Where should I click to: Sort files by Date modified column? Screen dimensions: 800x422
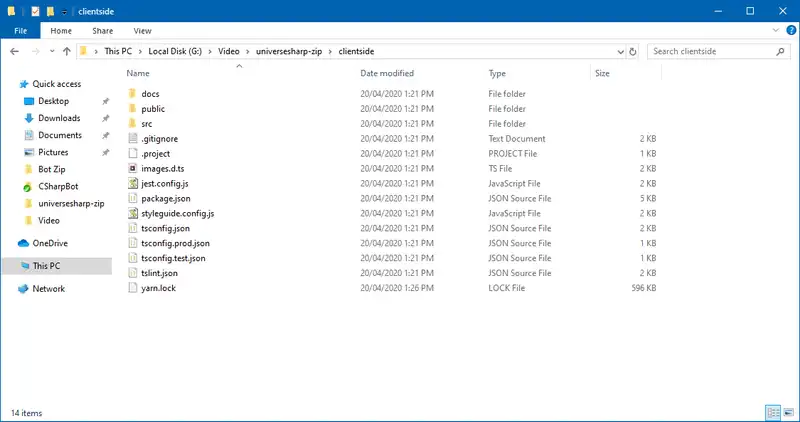pos(387,73)
